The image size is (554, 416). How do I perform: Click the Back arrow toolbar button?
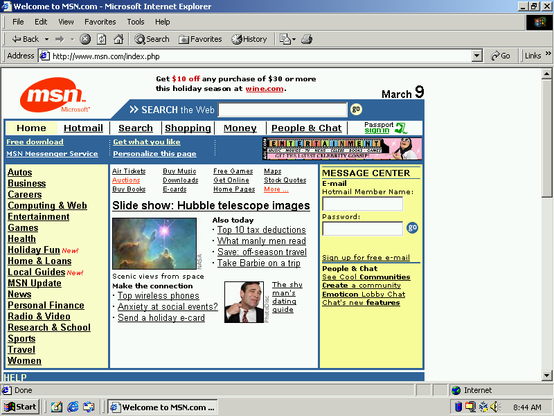click(x=25, y=39)
